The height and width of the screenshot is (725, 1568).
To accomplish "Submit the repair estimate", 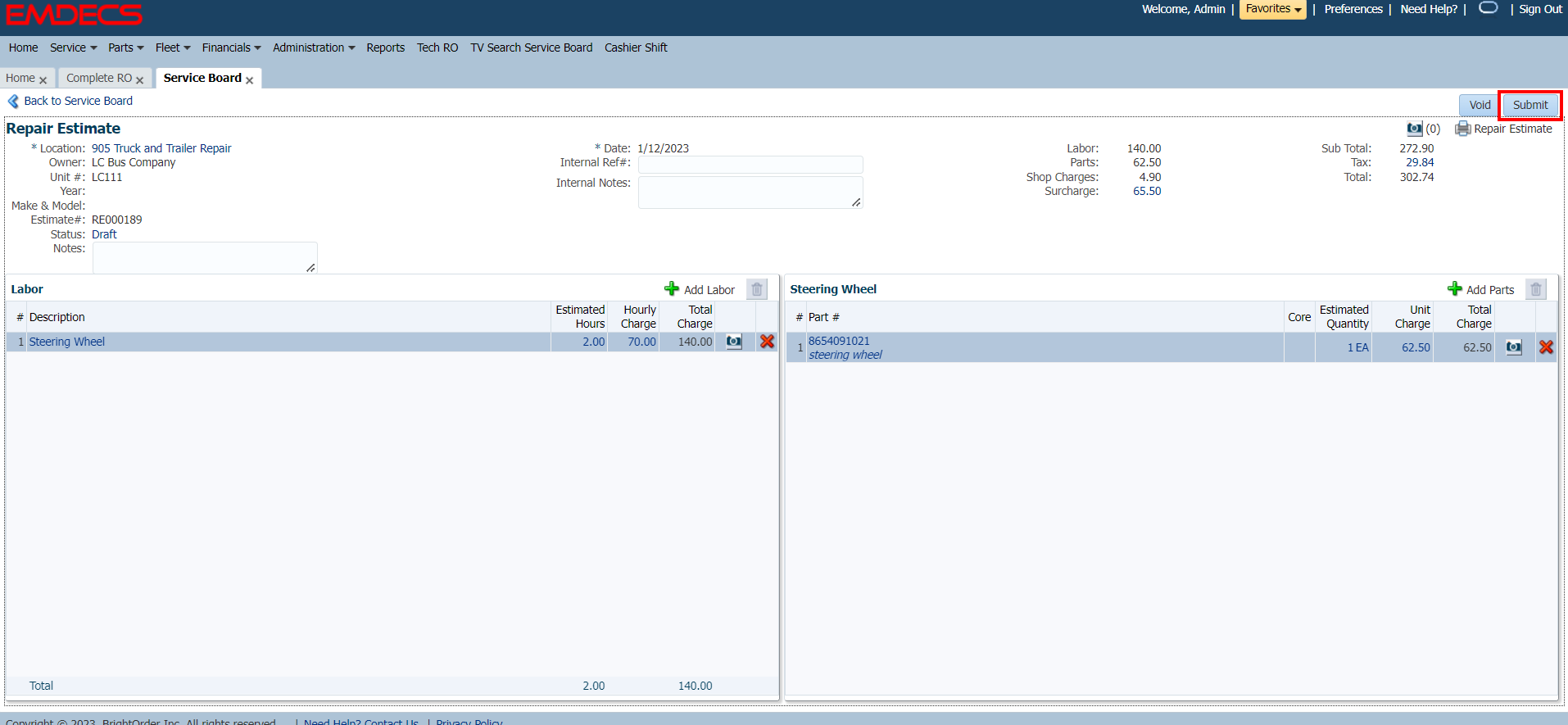I will pos(1529,105).
